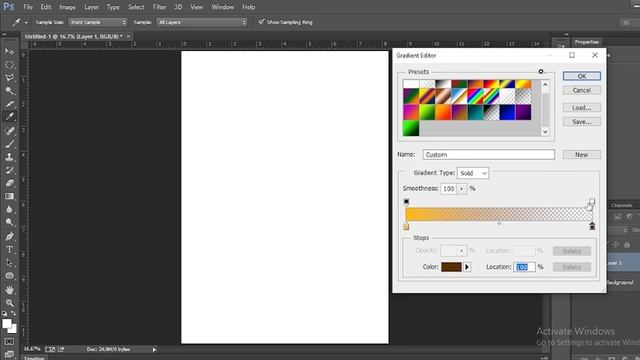Viewport: 640px width, 360px height.
Task: Select the Eraser tool
Action: [x=9, y=183]
